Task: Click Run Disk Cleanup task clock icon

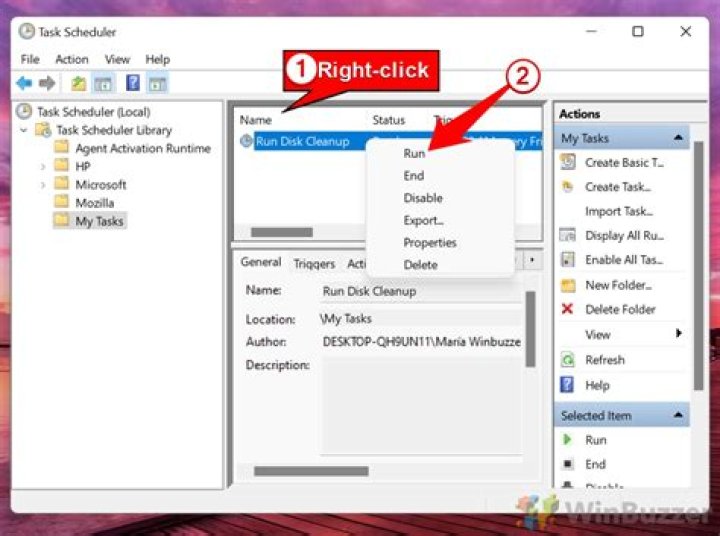Action: (246, 141)
